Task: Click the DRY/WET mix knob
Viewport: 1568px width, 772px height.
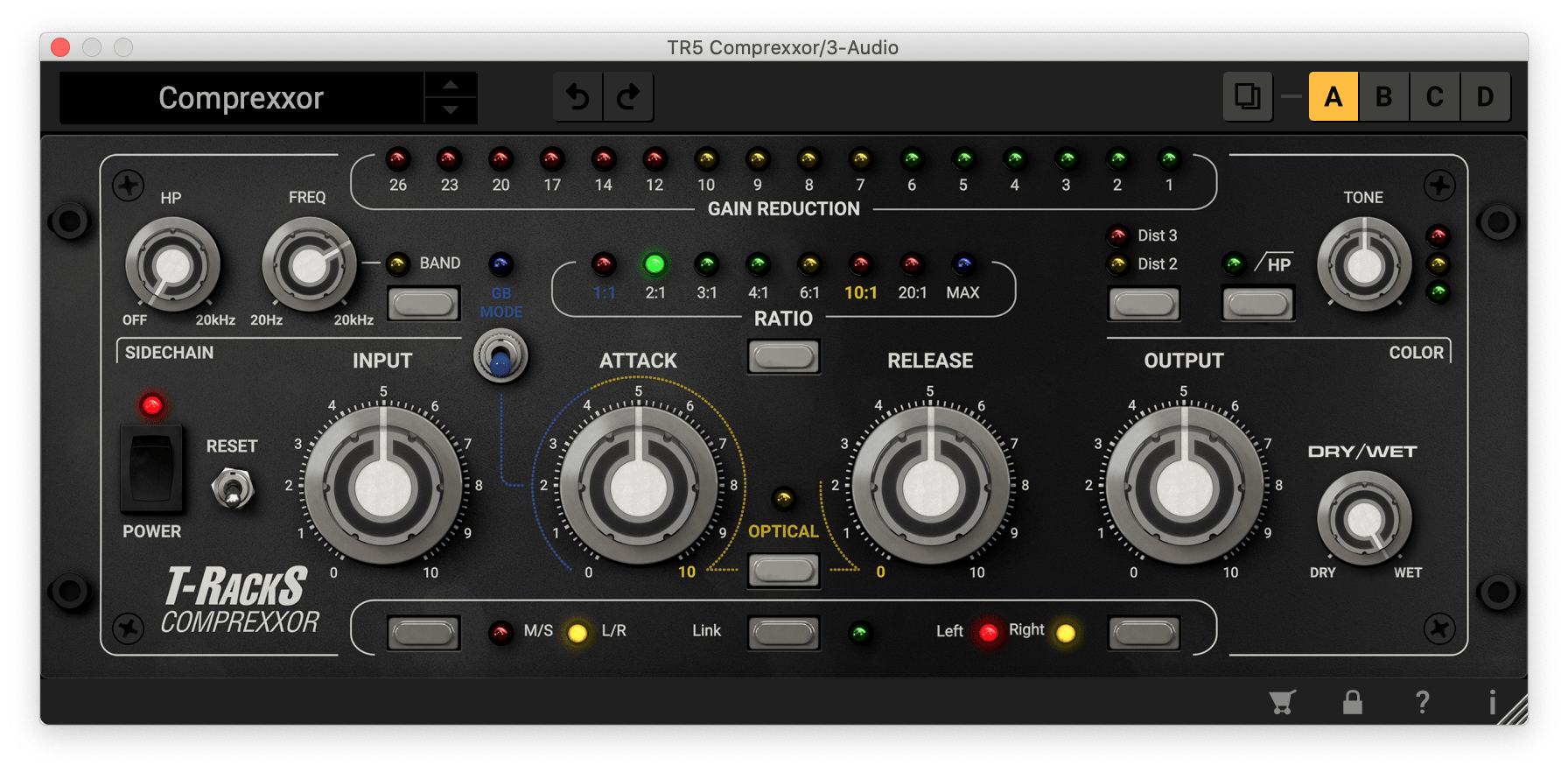Action: 1364,519
